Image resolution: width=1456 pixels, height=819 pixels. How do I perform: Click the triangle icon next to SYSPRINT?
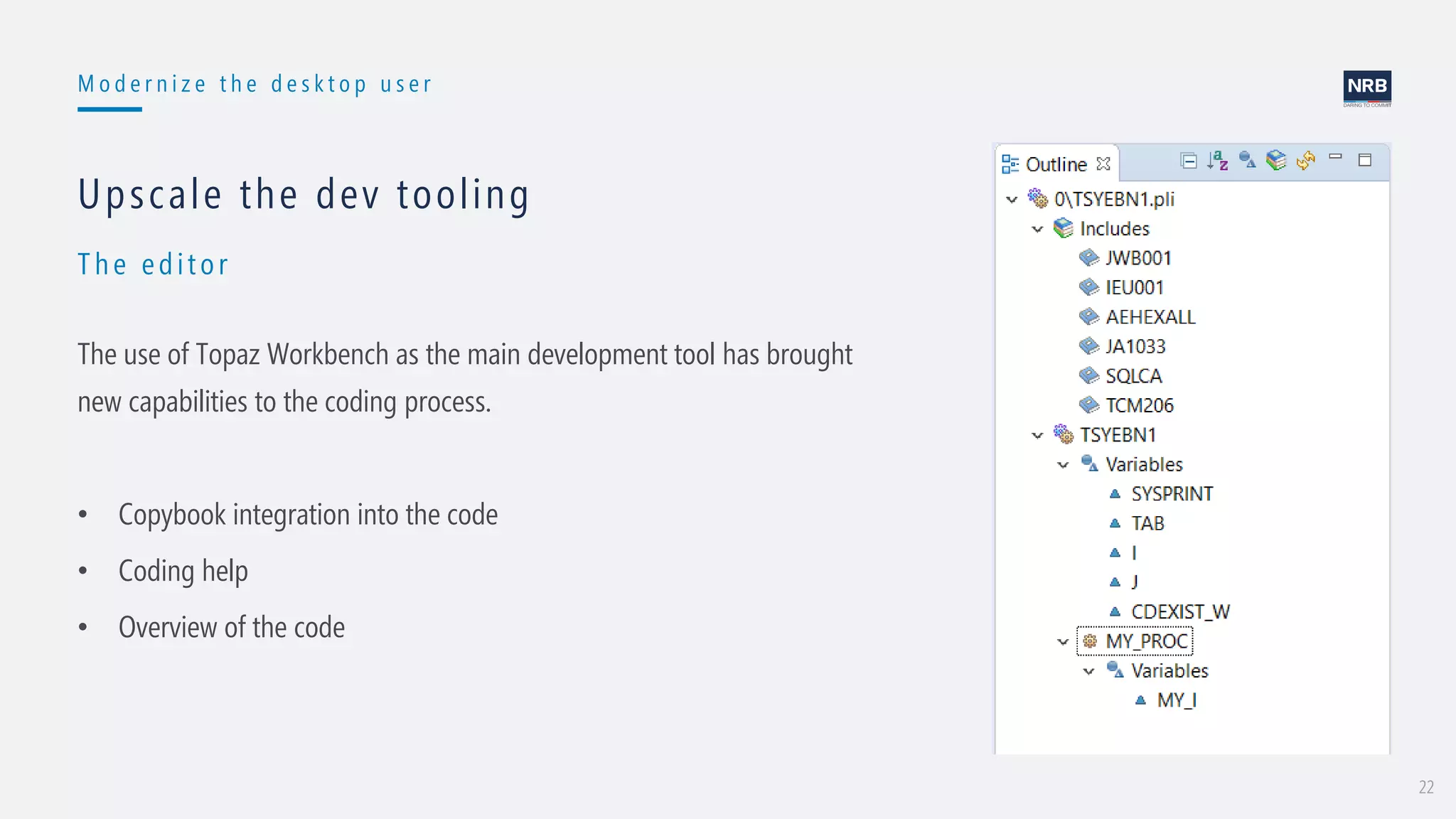tap(1115, 494)
